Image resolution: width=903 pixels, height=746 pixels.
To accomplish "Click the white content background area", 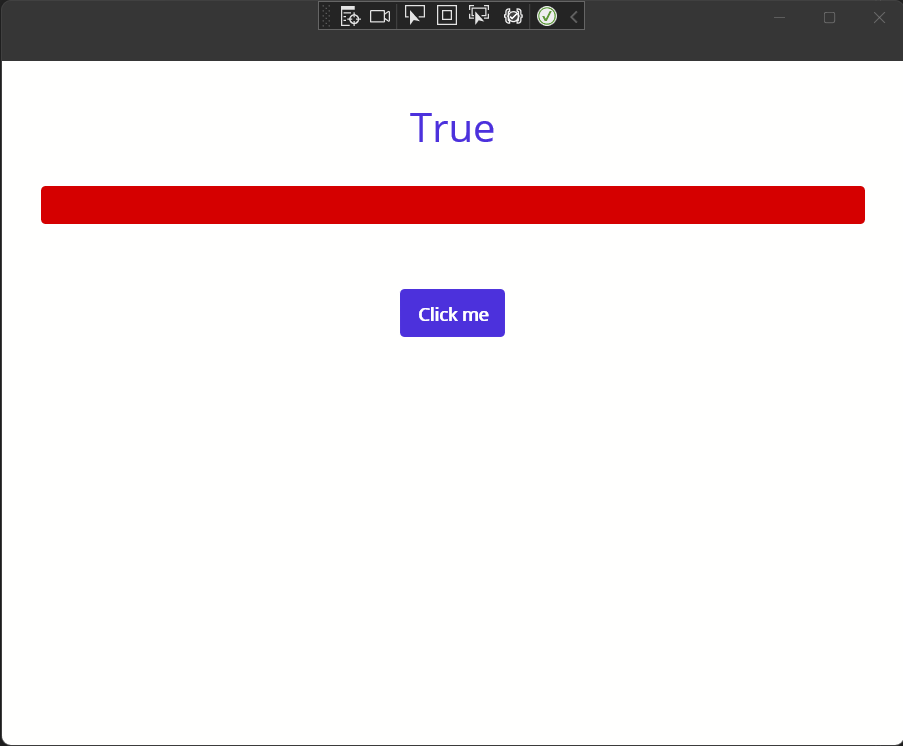I will (x=452, y=500).
